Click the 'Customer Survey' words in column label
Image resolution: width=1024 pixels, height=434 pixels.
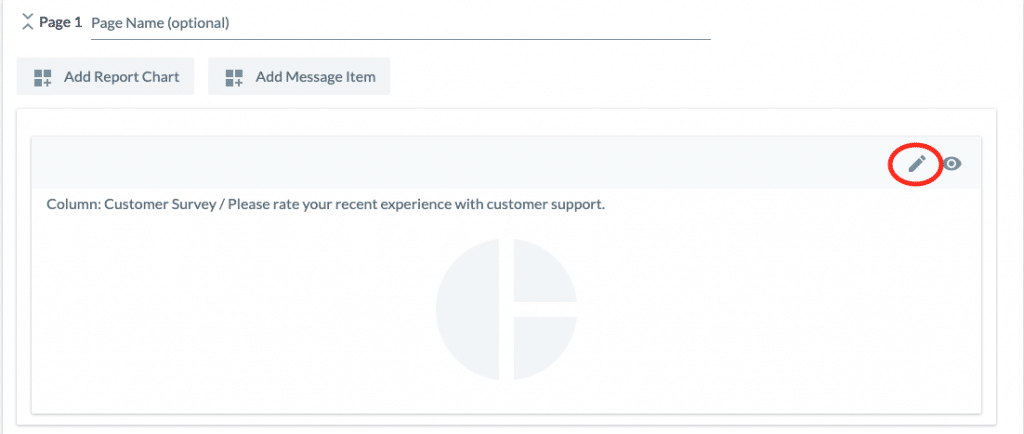[161, 204]
